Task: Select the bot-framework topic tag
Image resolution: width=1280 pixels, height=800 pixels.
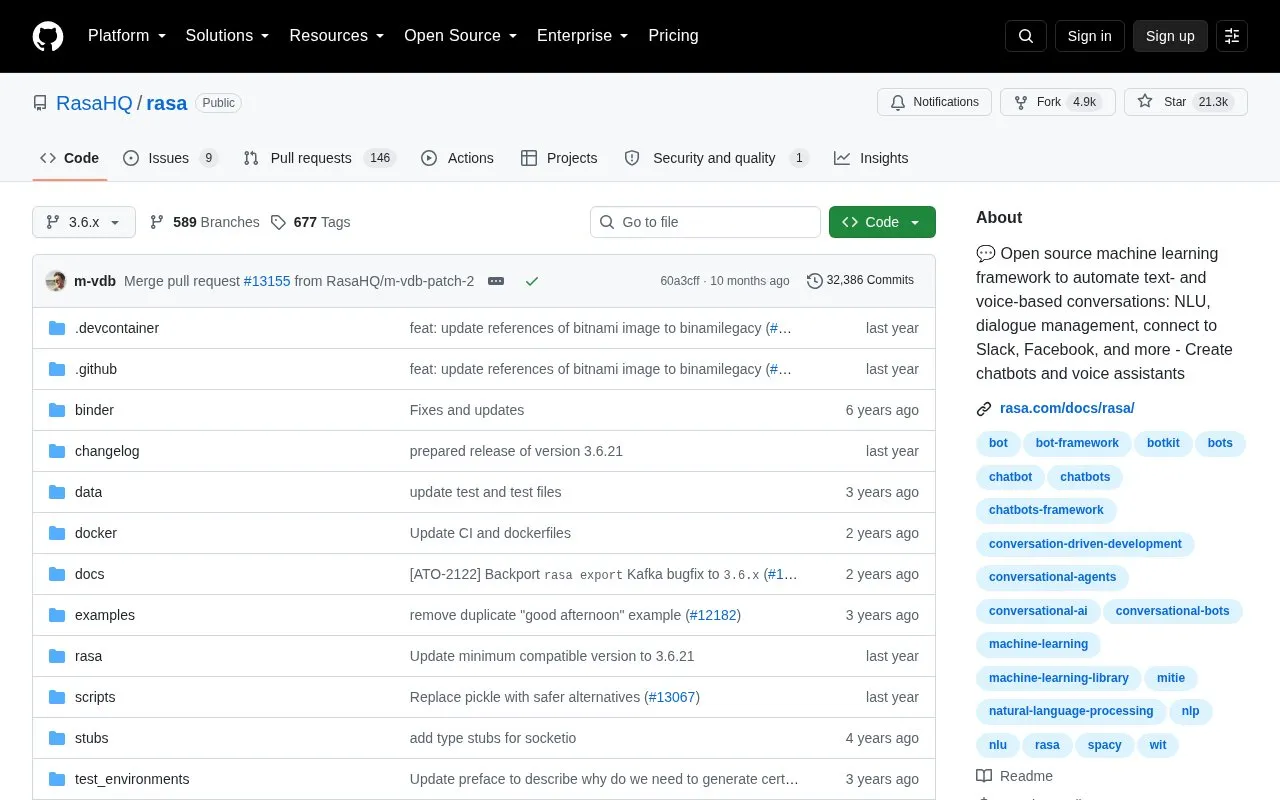Action: [x=1077, y=443]
